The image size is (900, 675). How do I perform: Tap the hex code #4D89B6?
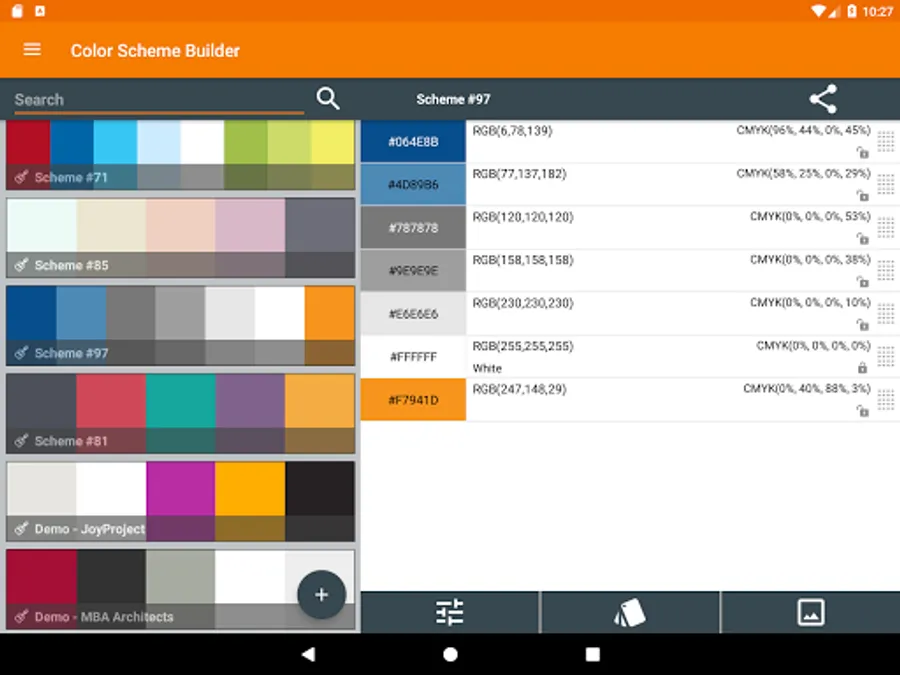point(413,184)
